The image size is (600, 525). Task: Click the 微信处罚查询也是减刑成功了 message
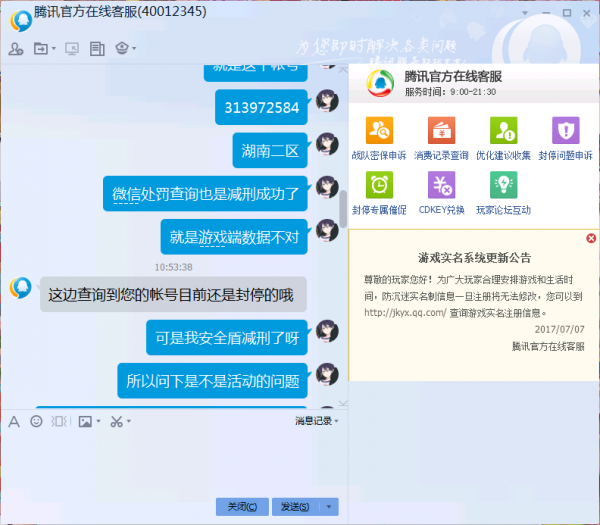[205, 194]
